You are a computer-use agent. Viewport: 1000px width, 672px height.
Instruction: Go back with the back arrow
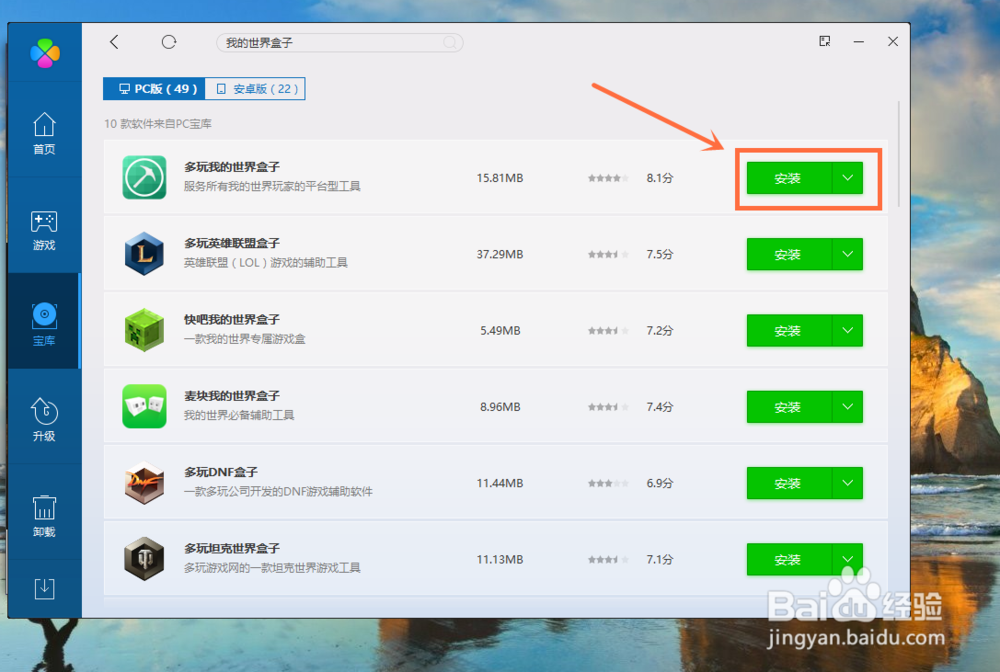click(114, 42)
